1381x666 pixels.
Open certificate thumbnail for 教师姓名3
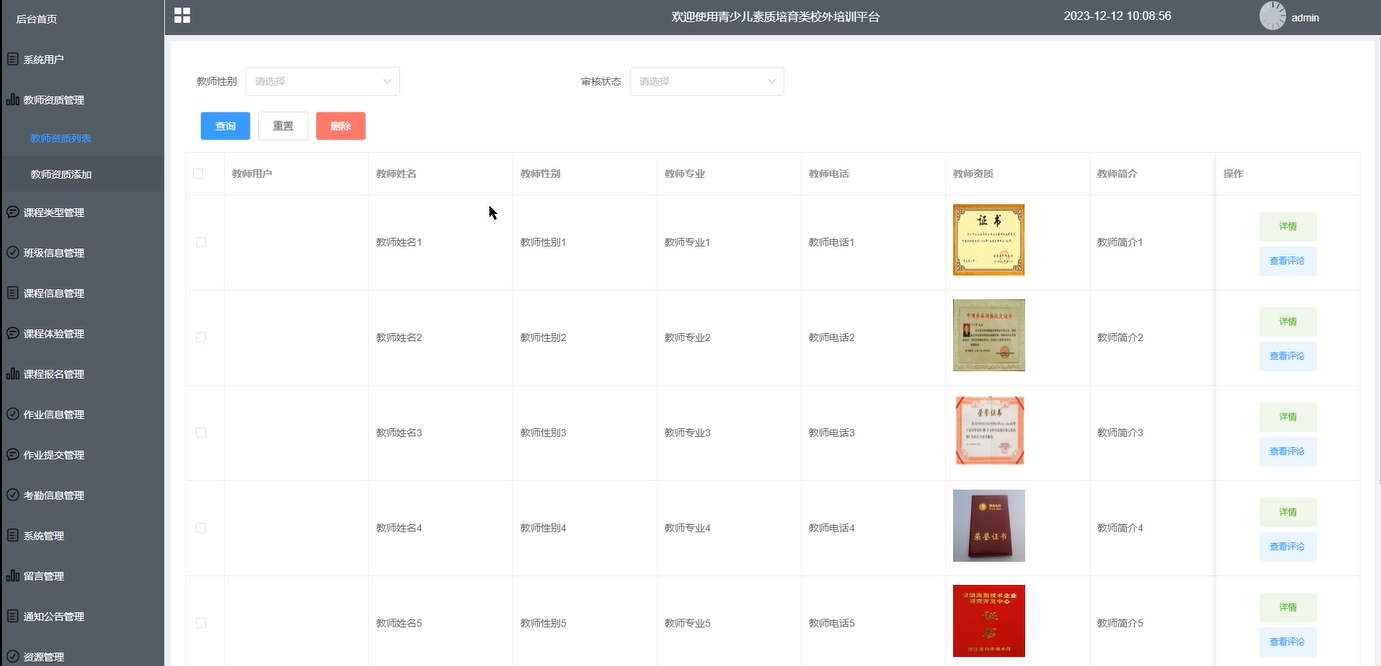(x=989, y=430)
